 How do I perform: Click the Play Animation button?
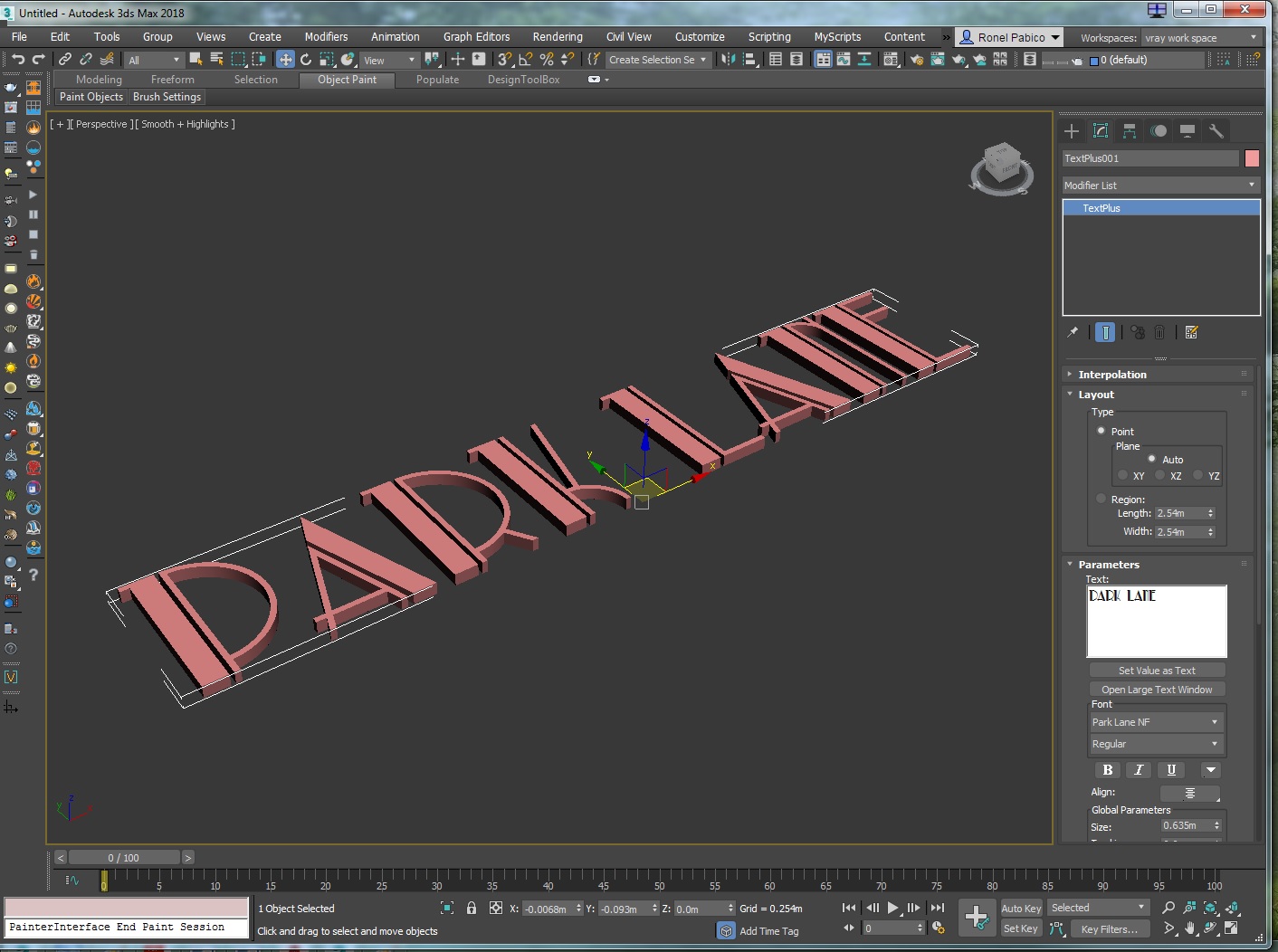[892, 909]
